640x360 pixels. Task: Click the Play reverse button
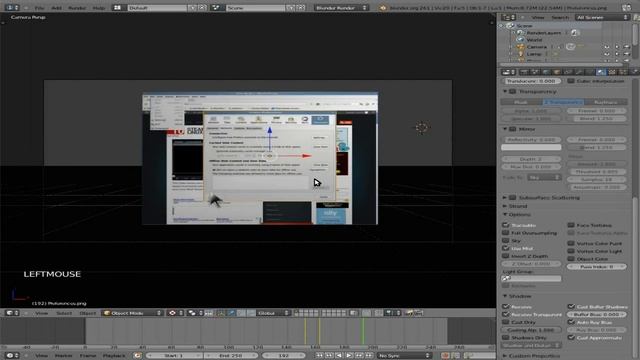coord(339,356)
